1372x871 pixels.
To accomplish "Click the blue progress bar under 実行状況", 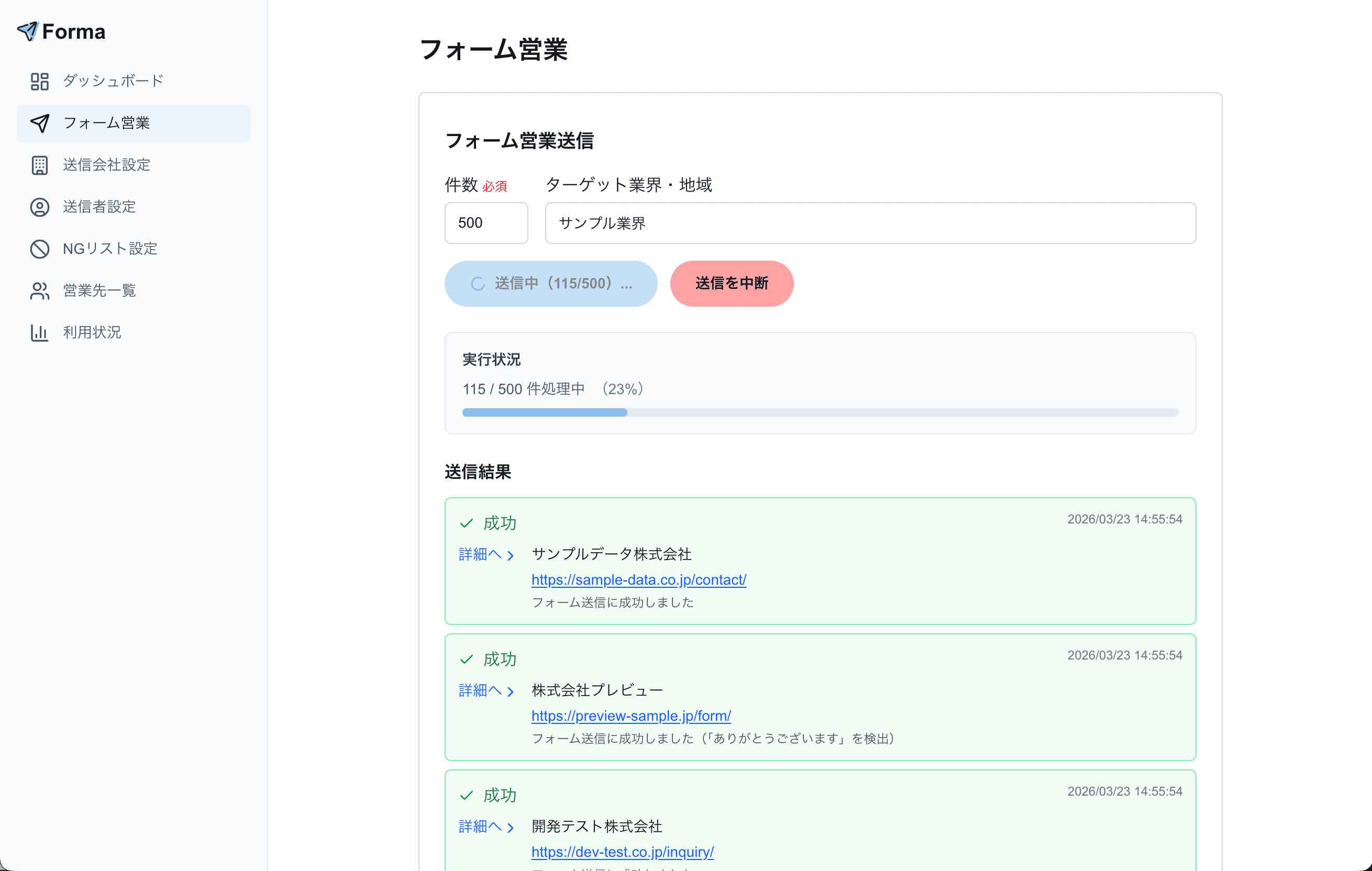I will [544, 412].
